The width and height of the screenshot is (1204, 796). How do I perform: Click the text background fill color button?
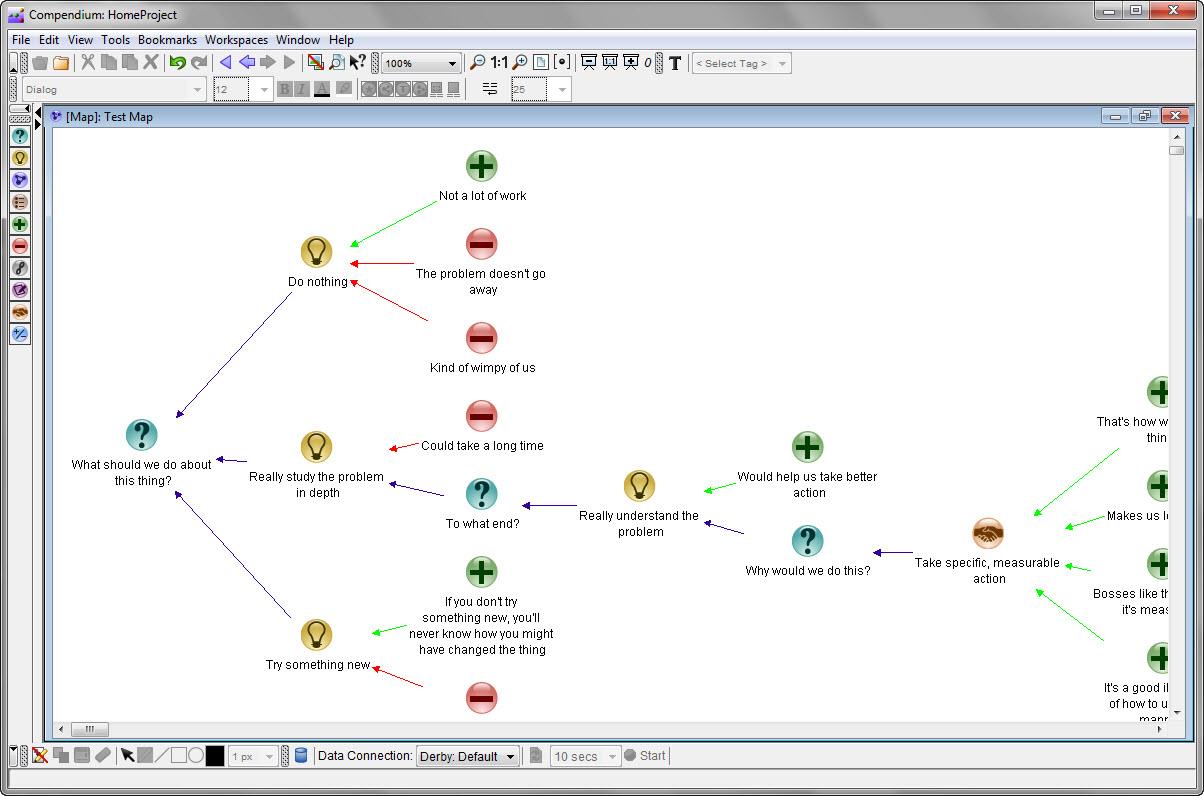coord(344,89)
